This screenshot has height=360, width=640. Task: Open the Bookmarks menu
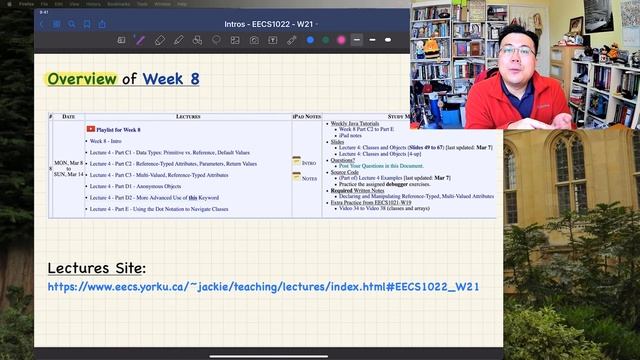point(118,4)
